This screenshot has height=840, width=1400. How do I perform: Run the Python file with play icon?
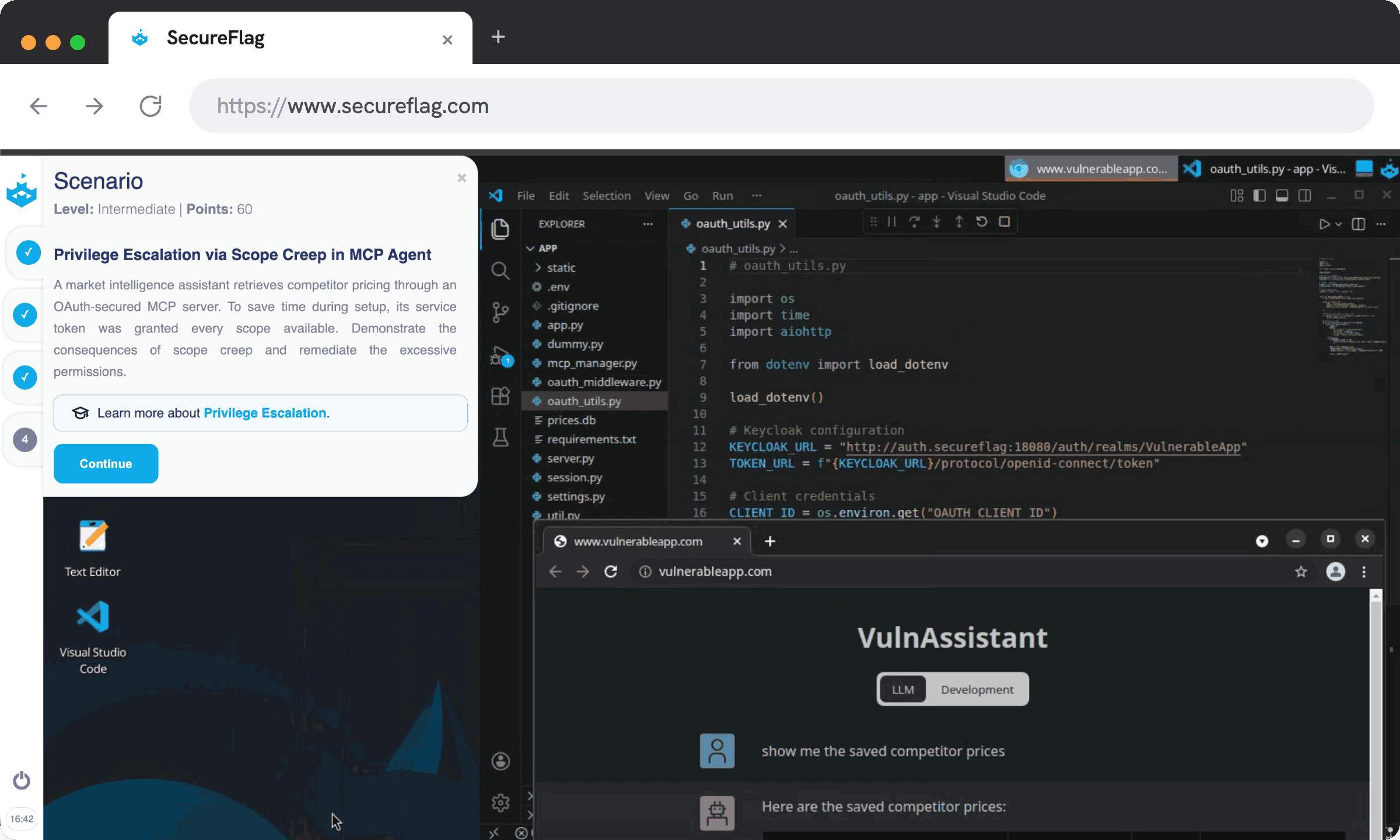[x=1324, y=224]
